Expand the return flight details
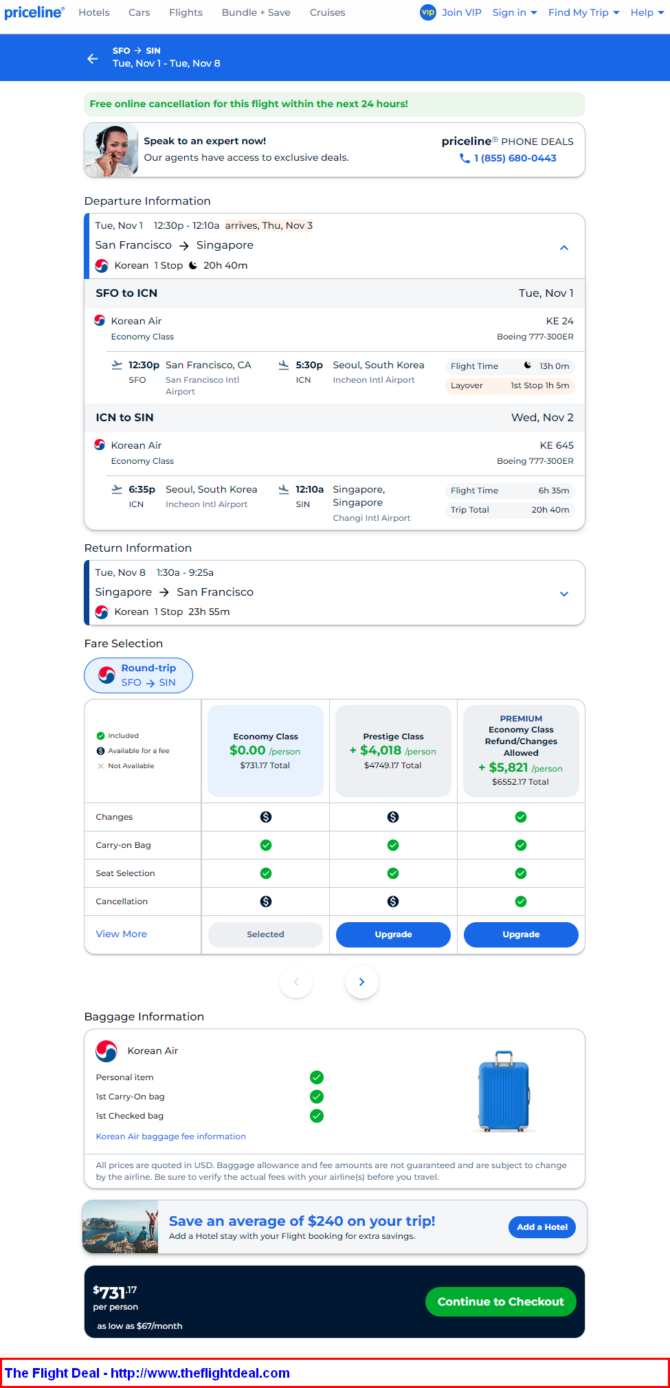670x1388 pixels. 564,594
